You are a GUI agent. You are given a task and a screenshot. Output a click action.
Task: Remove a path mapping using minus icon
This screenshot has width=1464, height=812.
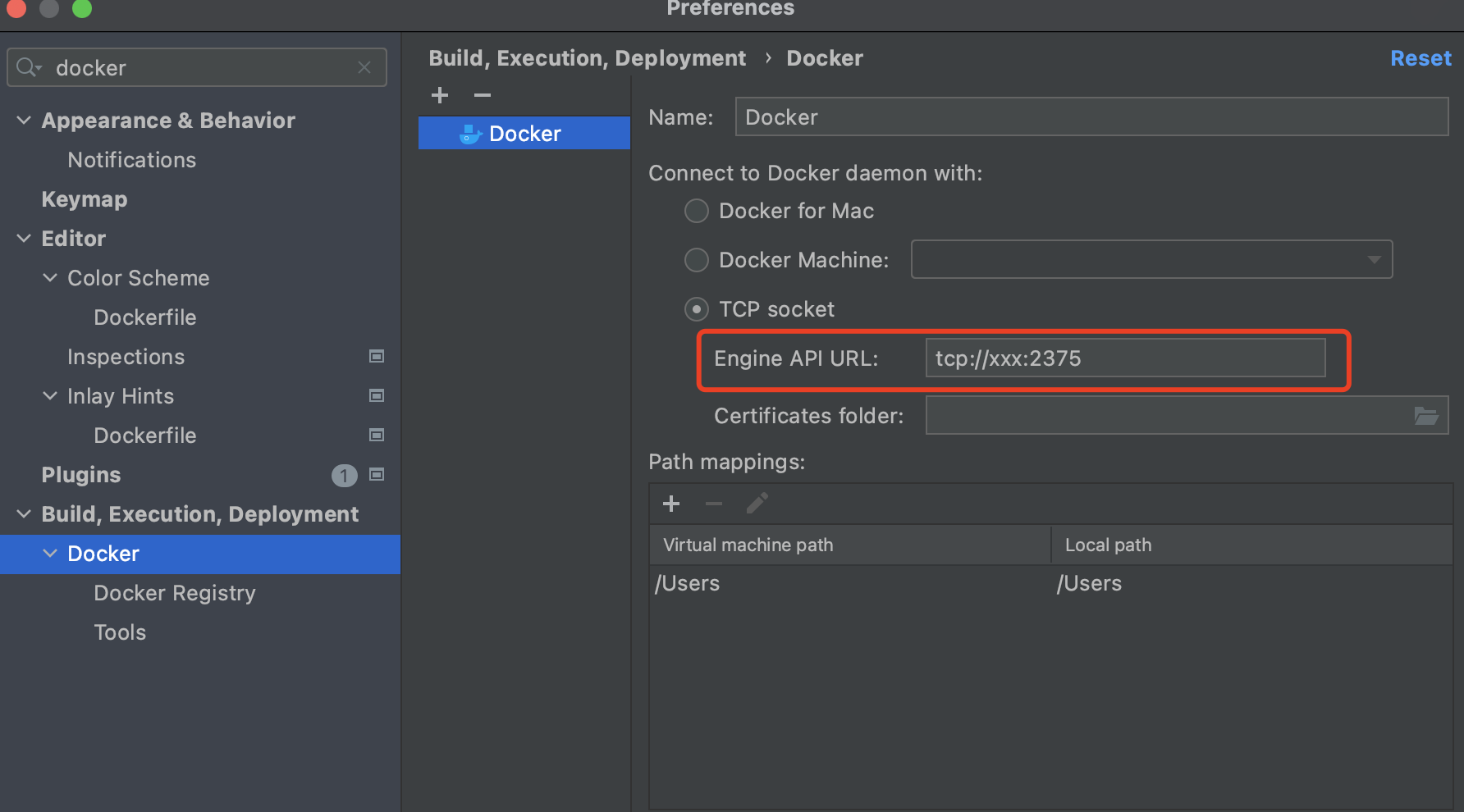[713, 503]
